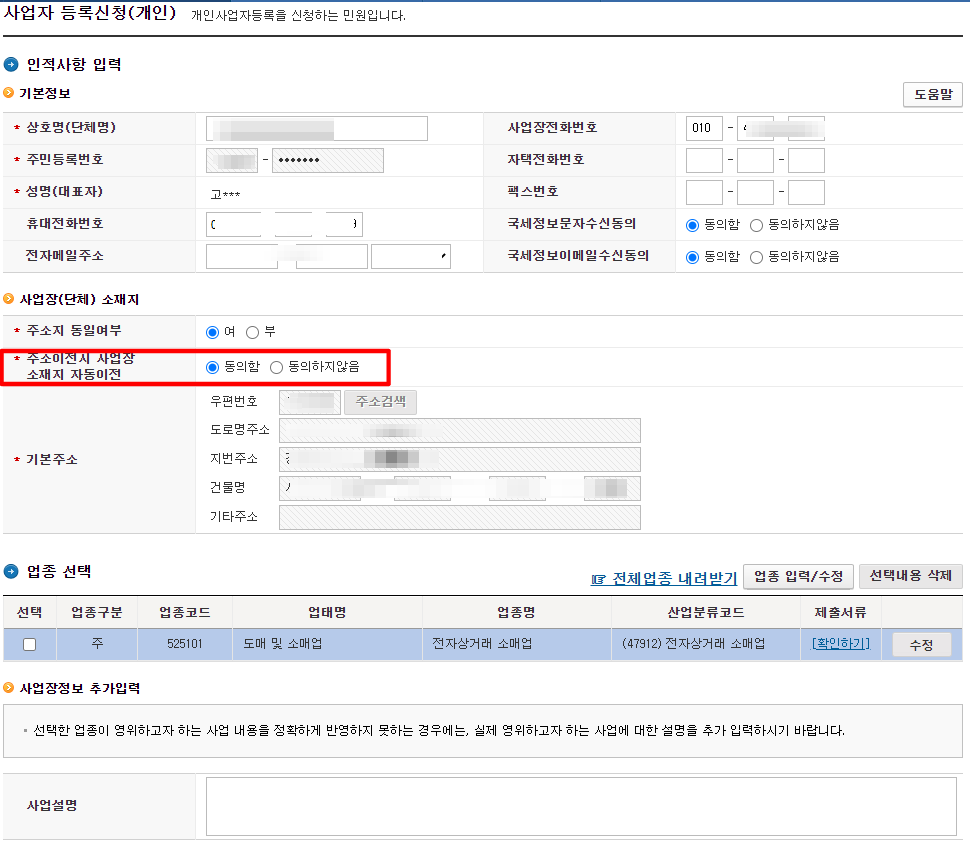This screenshot has height=845, width=970.
Task: Click inside the 사업설명 text area
Action: point(580,805)
